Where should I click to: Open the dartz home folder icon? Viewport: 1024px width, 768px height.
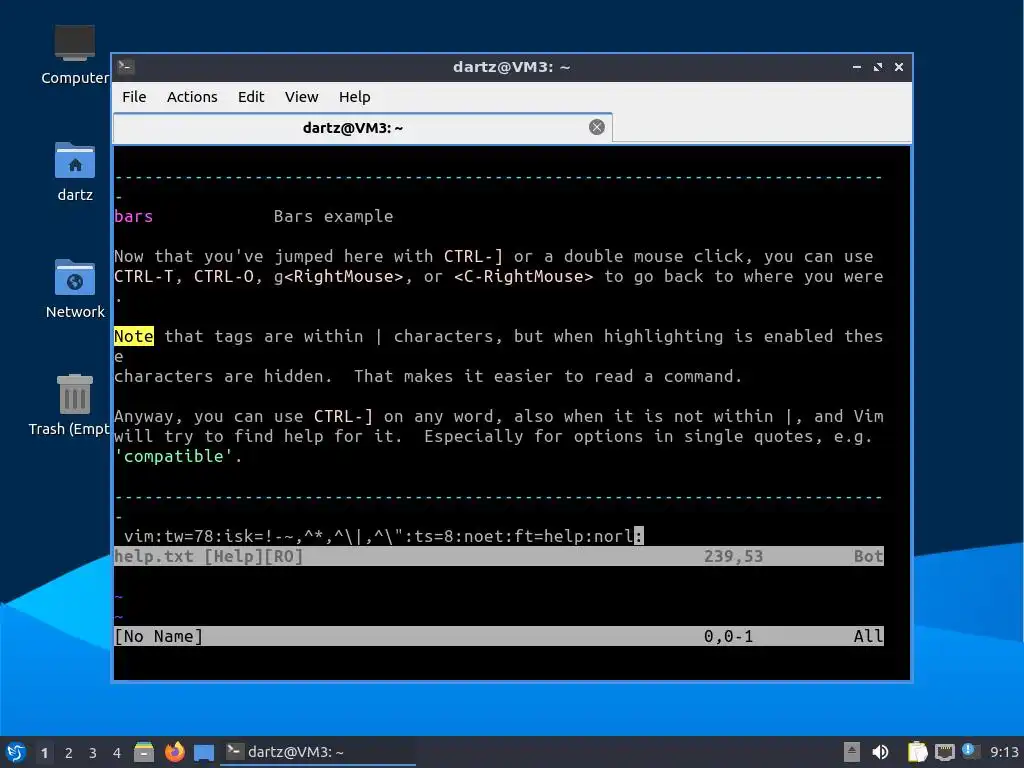(x=74, y=172)
